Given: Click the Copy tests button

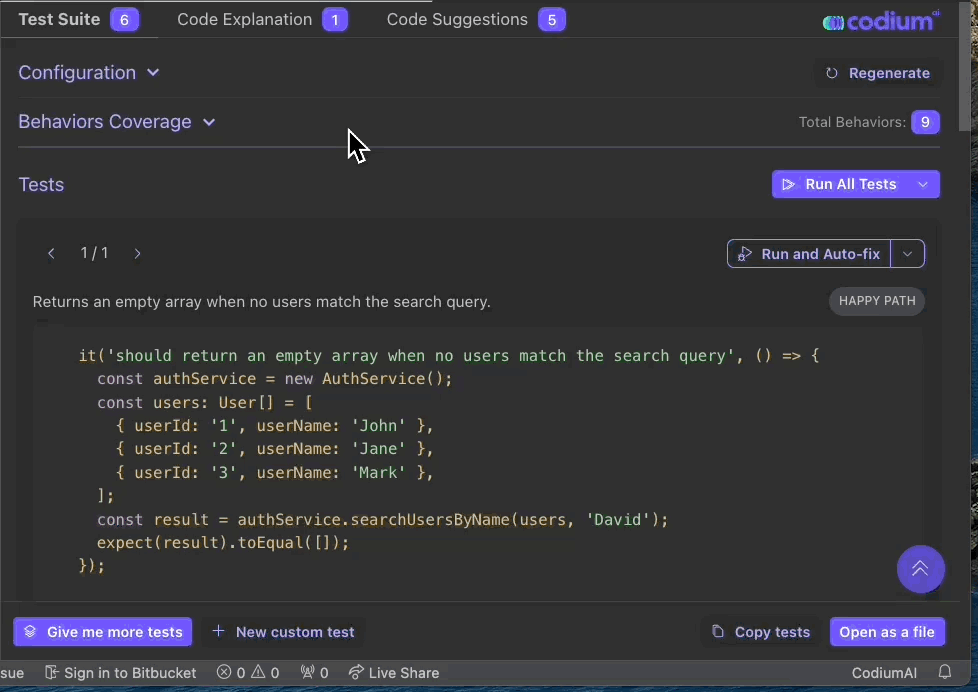Looking at the screenshot, I should coord(761,632).
